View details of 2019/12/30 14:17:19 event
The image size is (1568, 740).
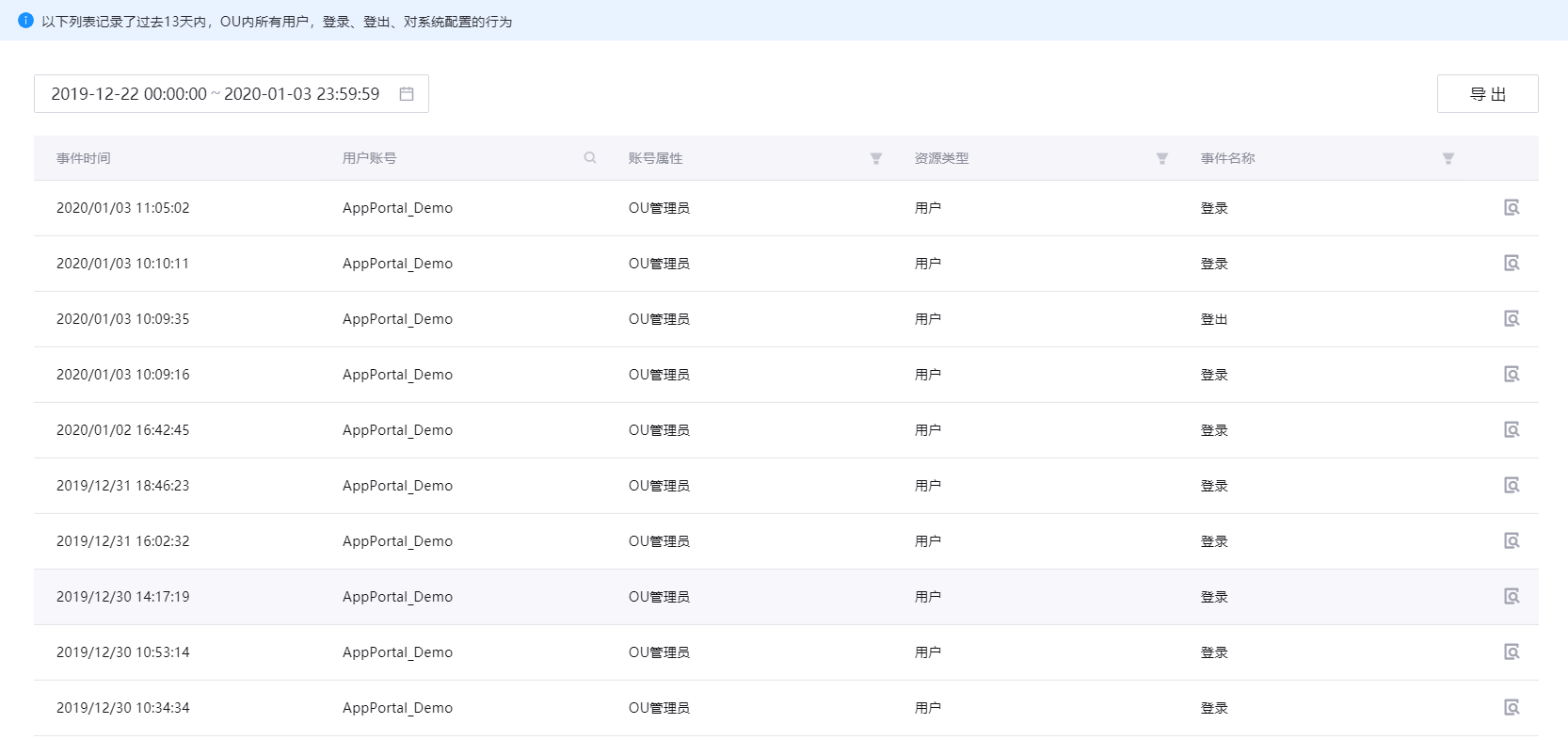(x=1512, y=596)
